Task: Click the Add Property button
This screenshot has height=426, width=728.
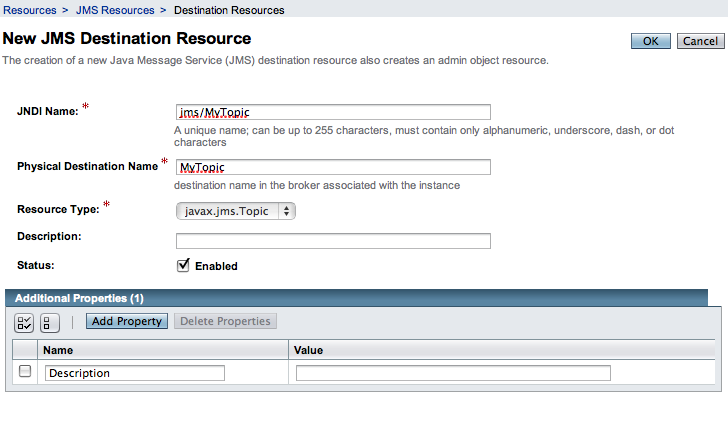Action: click(126, 321)
